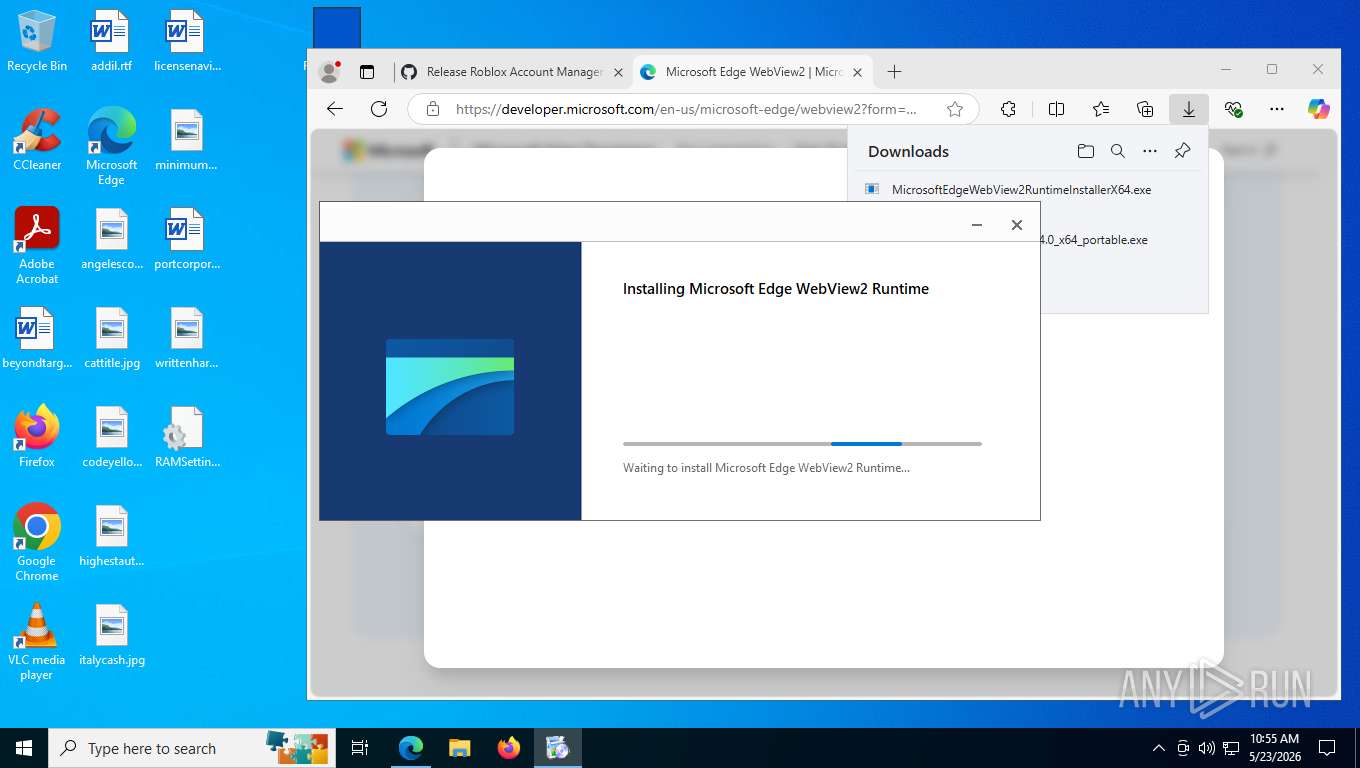Select the addil.rtf desktop file
The width and height of the screenshot is (1360, 768).
tap(111, 41)
